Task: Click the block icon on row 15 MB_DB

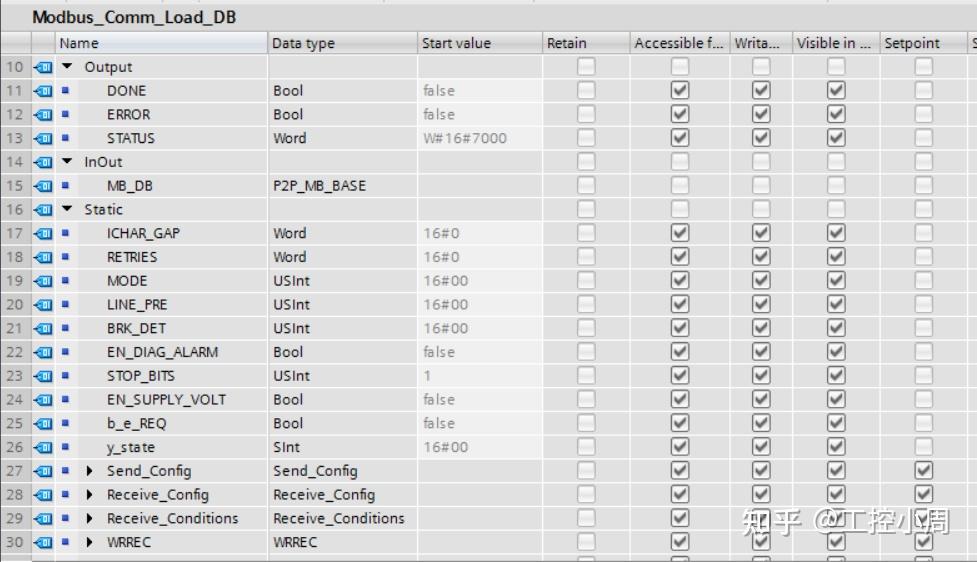Action: pyautogui.click(x=43, y=186)
